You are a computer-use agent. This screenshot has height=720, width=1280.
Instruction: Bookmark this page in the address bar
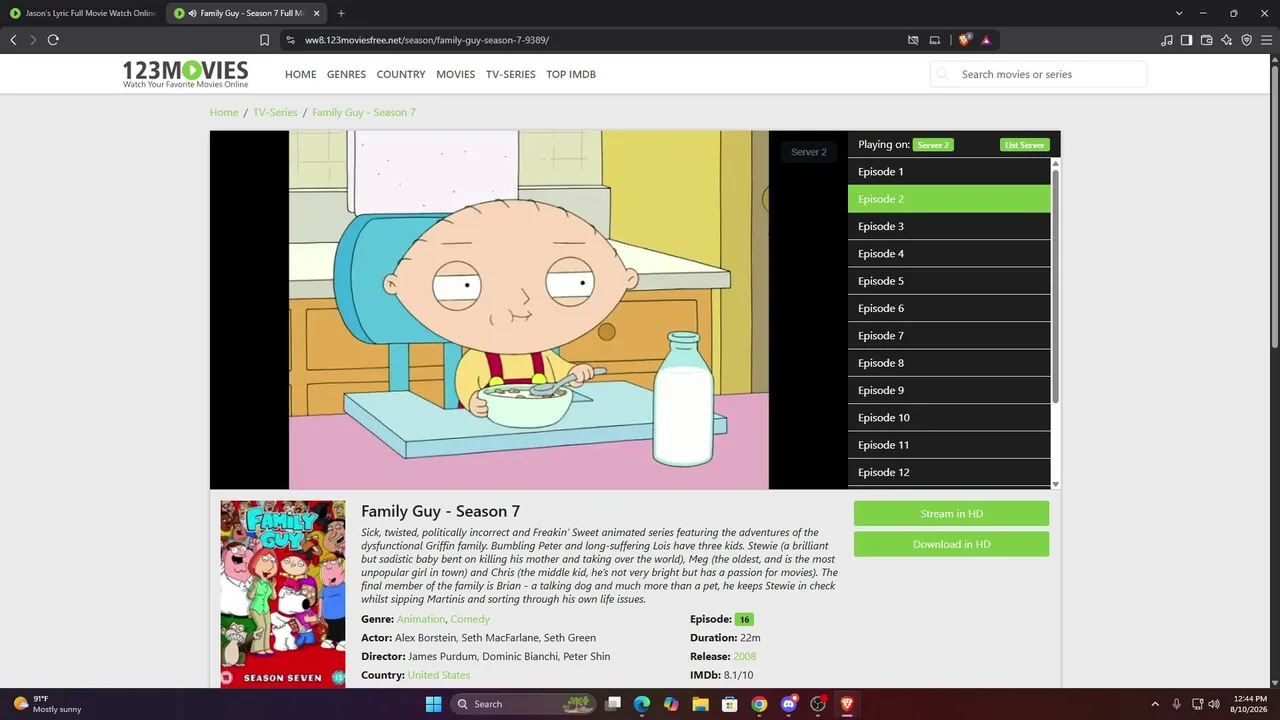(264, 40)
